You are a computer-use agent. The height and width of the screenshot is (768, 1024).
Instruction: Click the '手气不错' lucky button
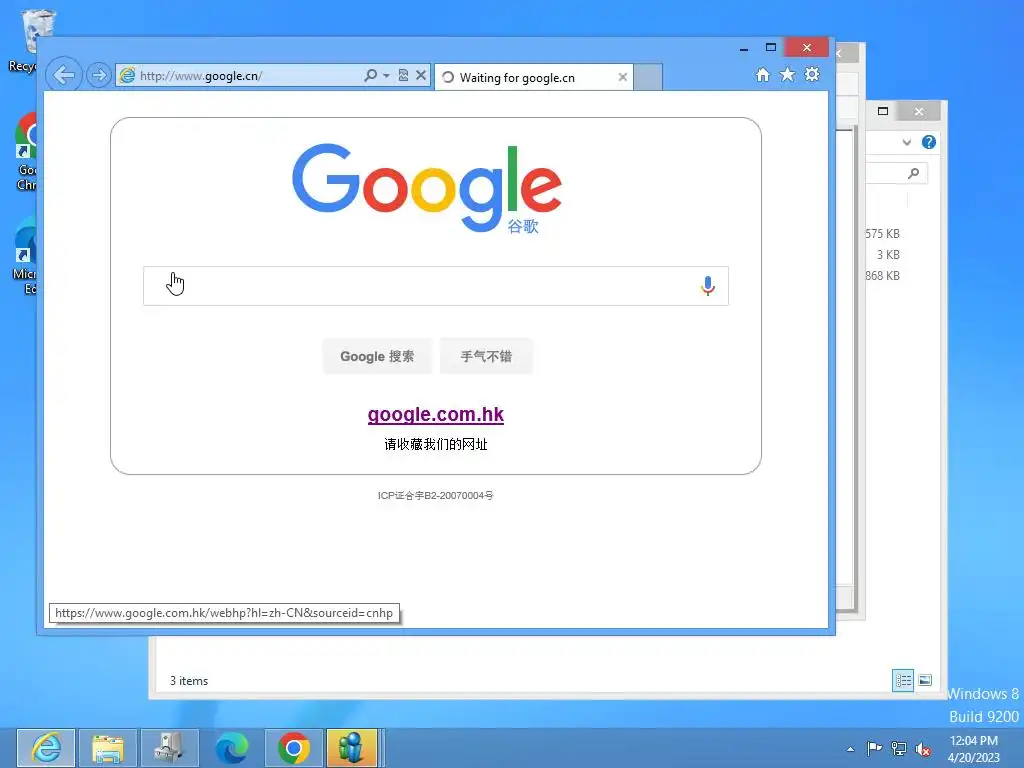click(x=487, y=357)
